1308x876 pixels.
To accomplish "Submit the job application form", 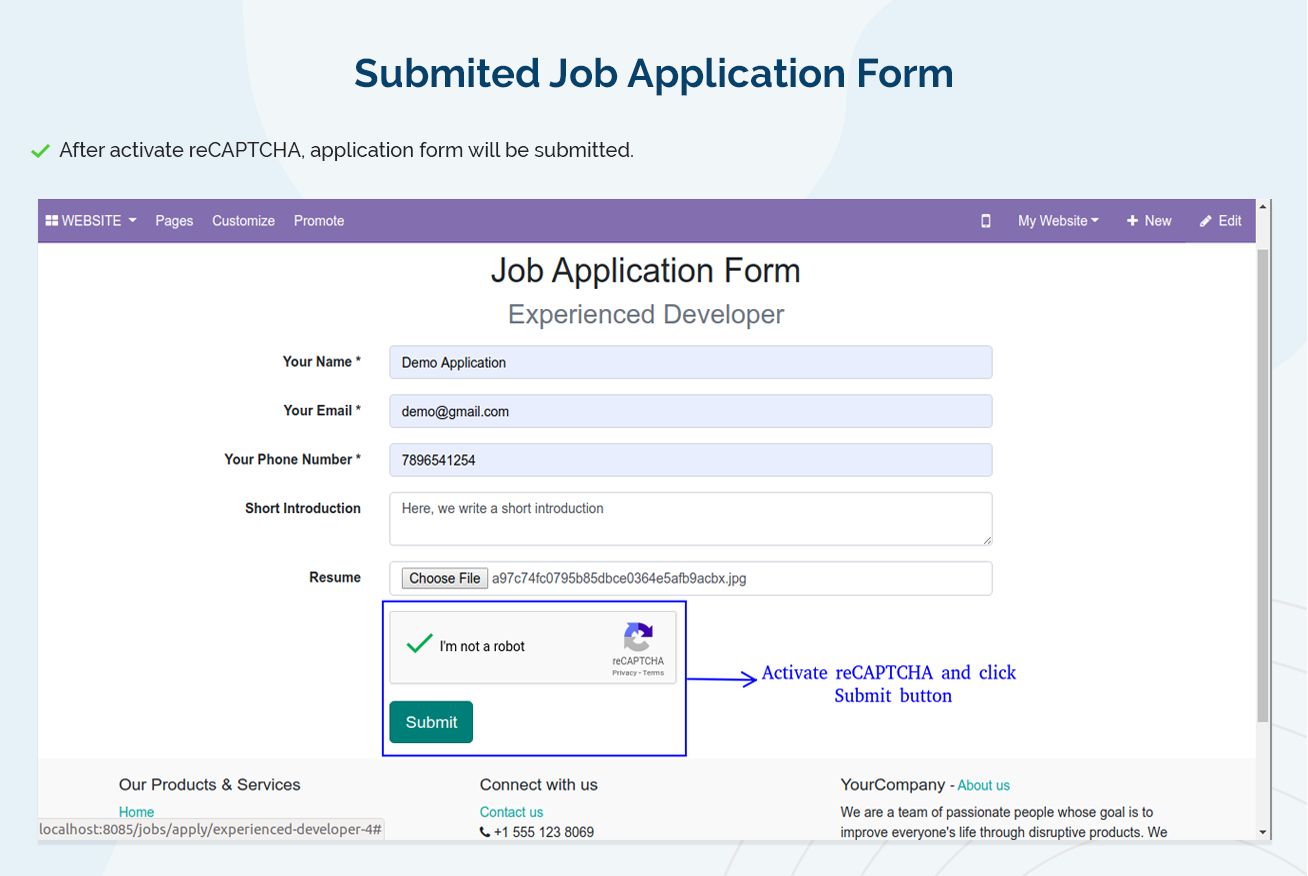I will (431, 722).
